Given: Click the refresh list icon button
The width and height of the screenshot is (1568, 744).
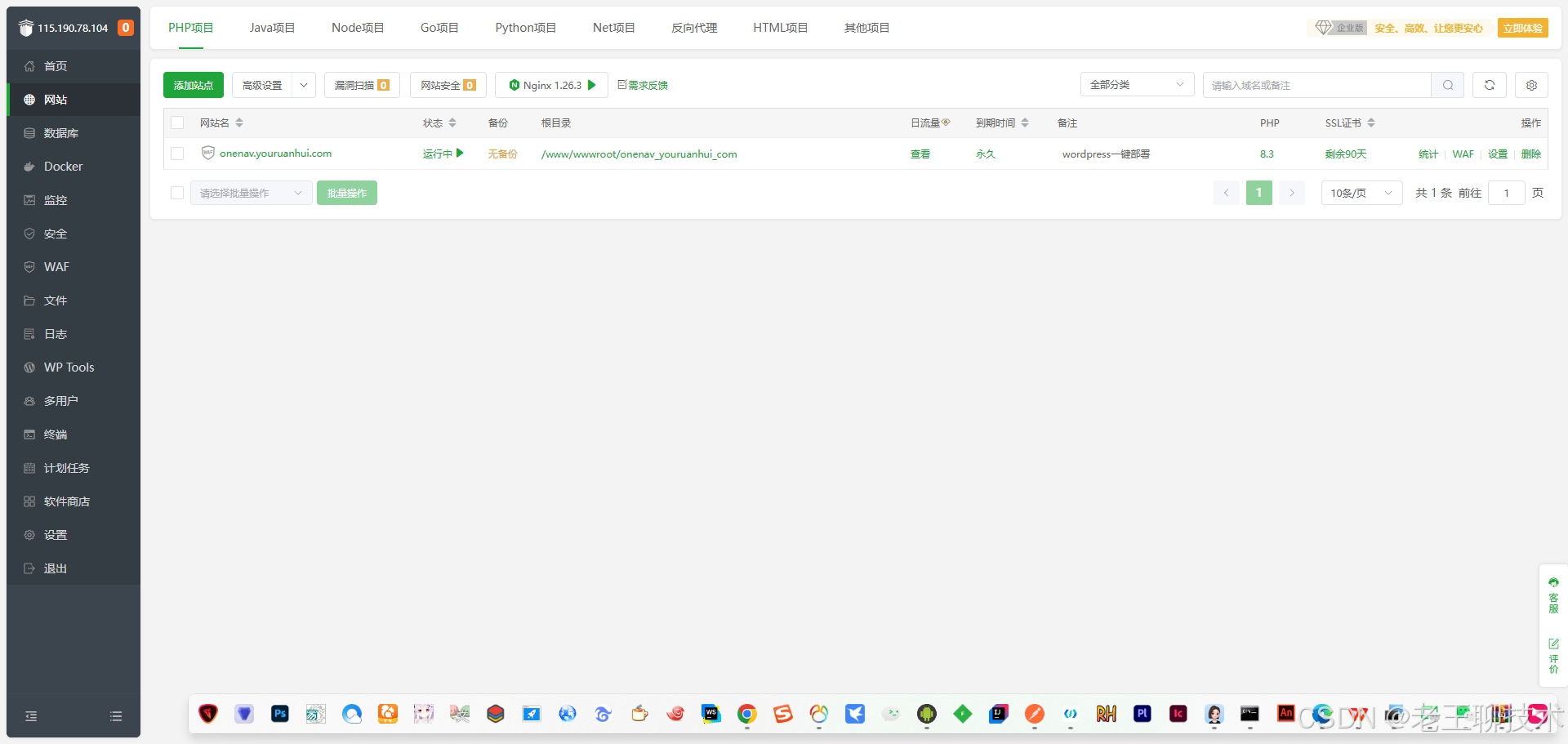Looking at the screenshot, I should tap(1490, 85).
